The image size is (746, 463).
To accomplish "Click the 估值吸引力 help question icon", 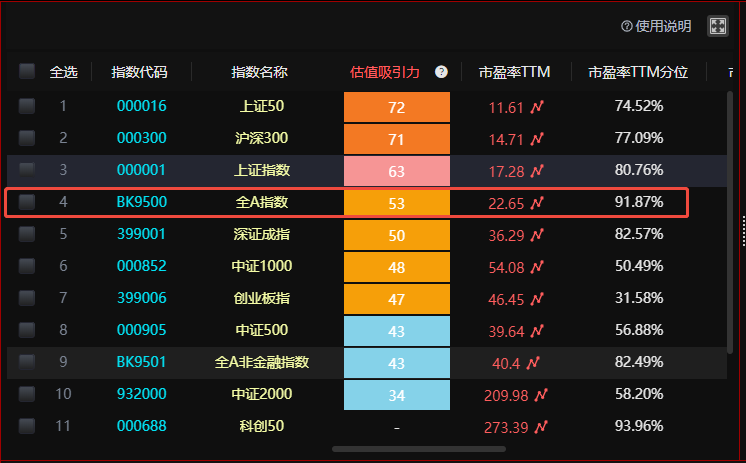I will click(x=441, y=72).
